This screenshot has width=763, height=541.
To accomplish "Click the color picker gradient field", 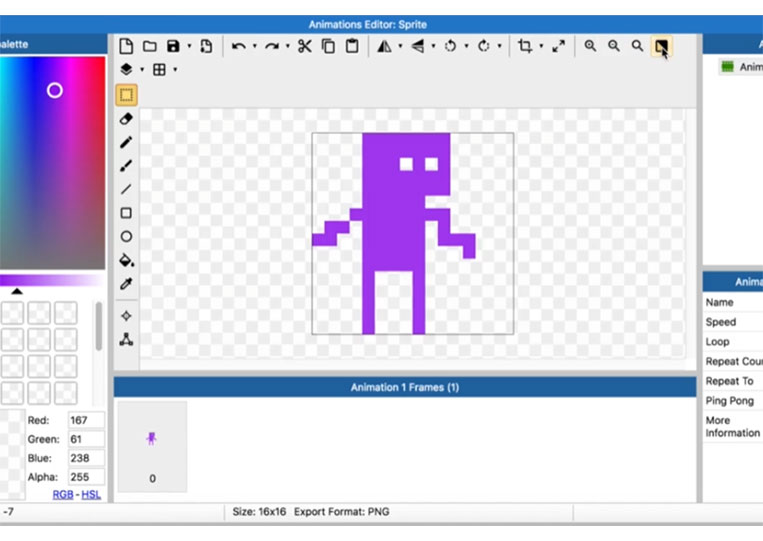I will pyautogui.click(x=53, y=162).
